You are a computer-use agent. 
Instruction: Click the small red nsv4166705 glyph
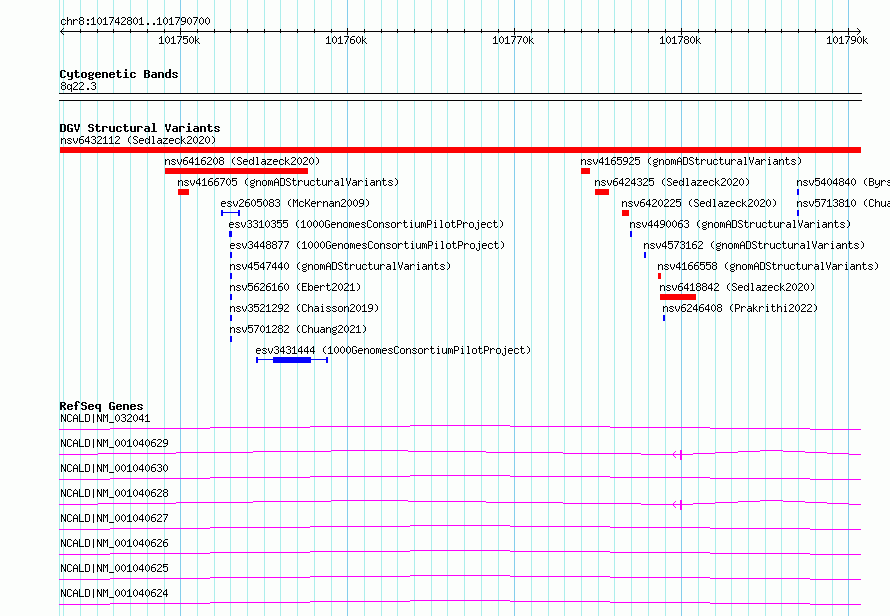point(183,192)
